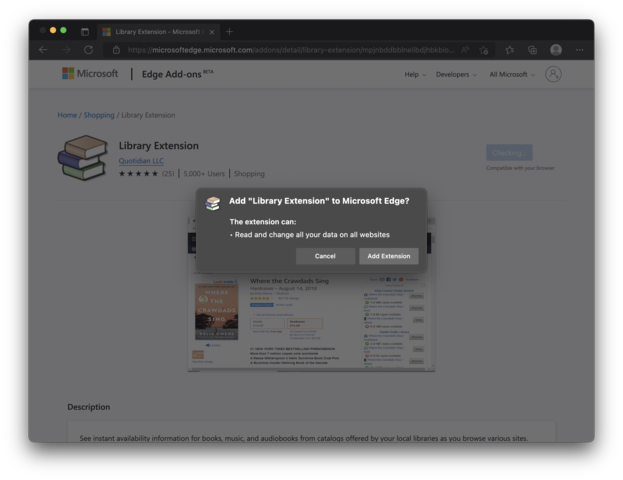Open Read Aloud icon in address bar

pyautogui.click(x=465, y=50)
